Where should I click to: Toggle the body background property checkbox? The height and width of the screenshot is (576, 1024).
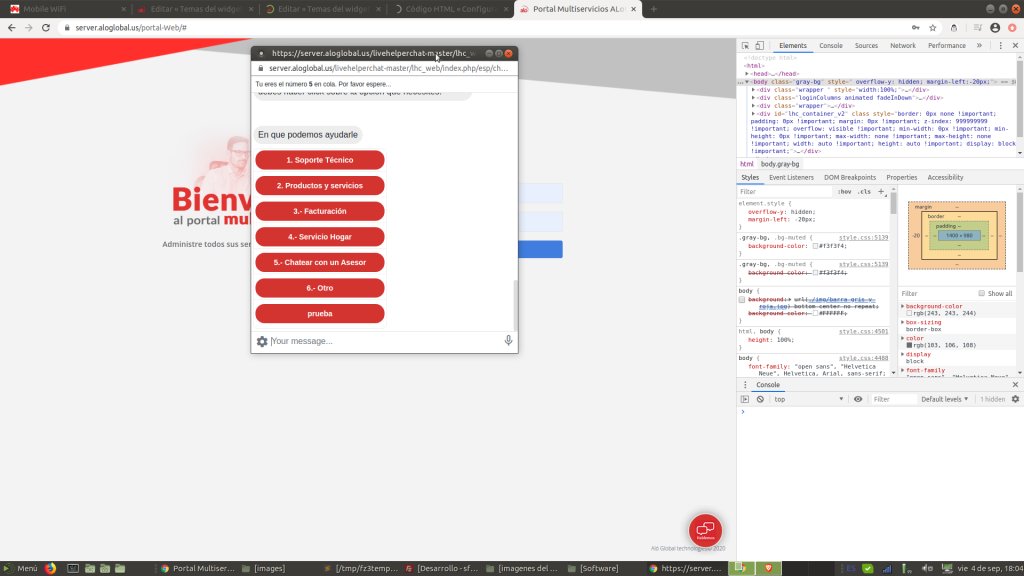(x=742, y=300)
